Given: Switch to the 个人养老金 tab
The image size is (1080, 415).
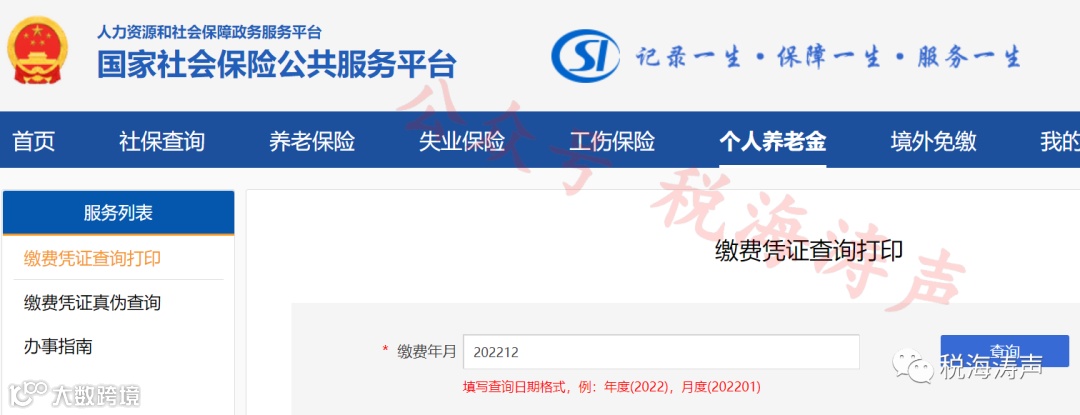Looking at the screenshot, I should click(x=773, y=142).
